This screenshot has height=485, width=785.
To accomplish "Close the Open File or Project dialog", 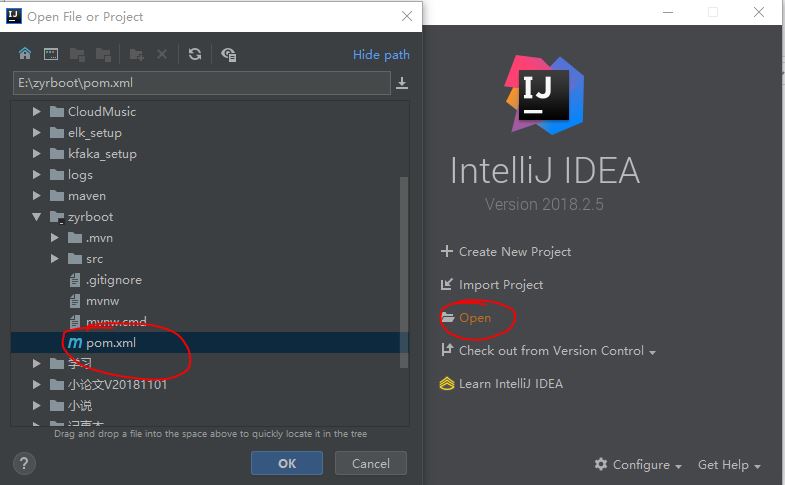I will coord(407,16).
